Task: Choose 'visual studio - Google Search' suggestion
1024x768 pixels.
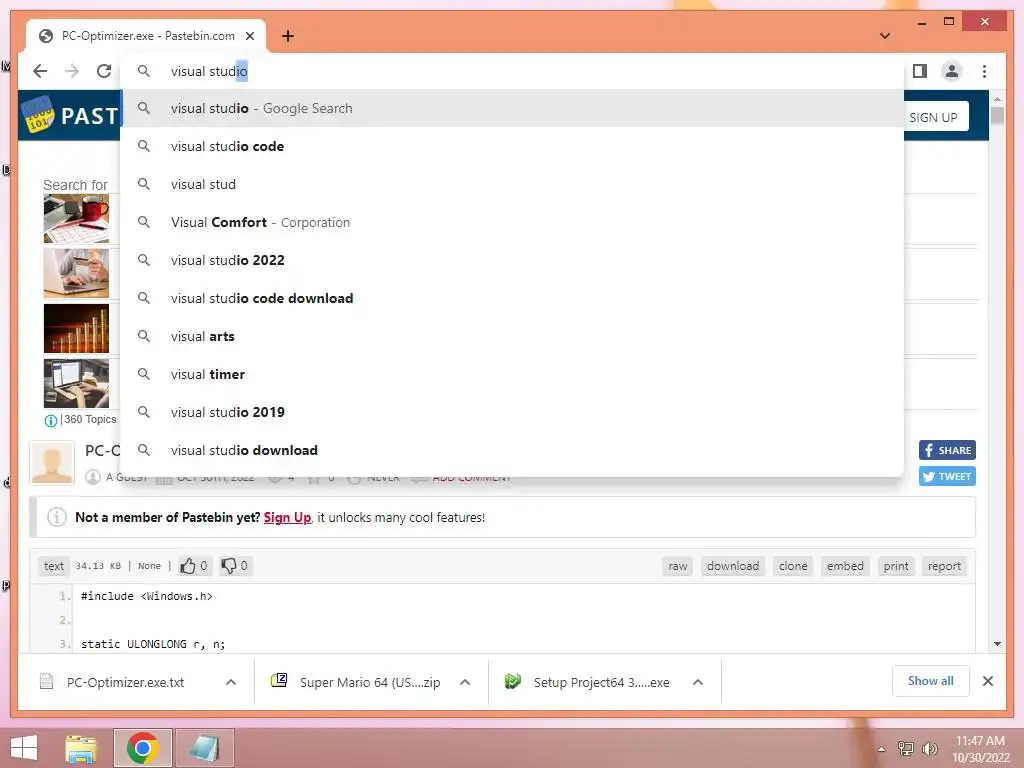Action: [512, 108]
